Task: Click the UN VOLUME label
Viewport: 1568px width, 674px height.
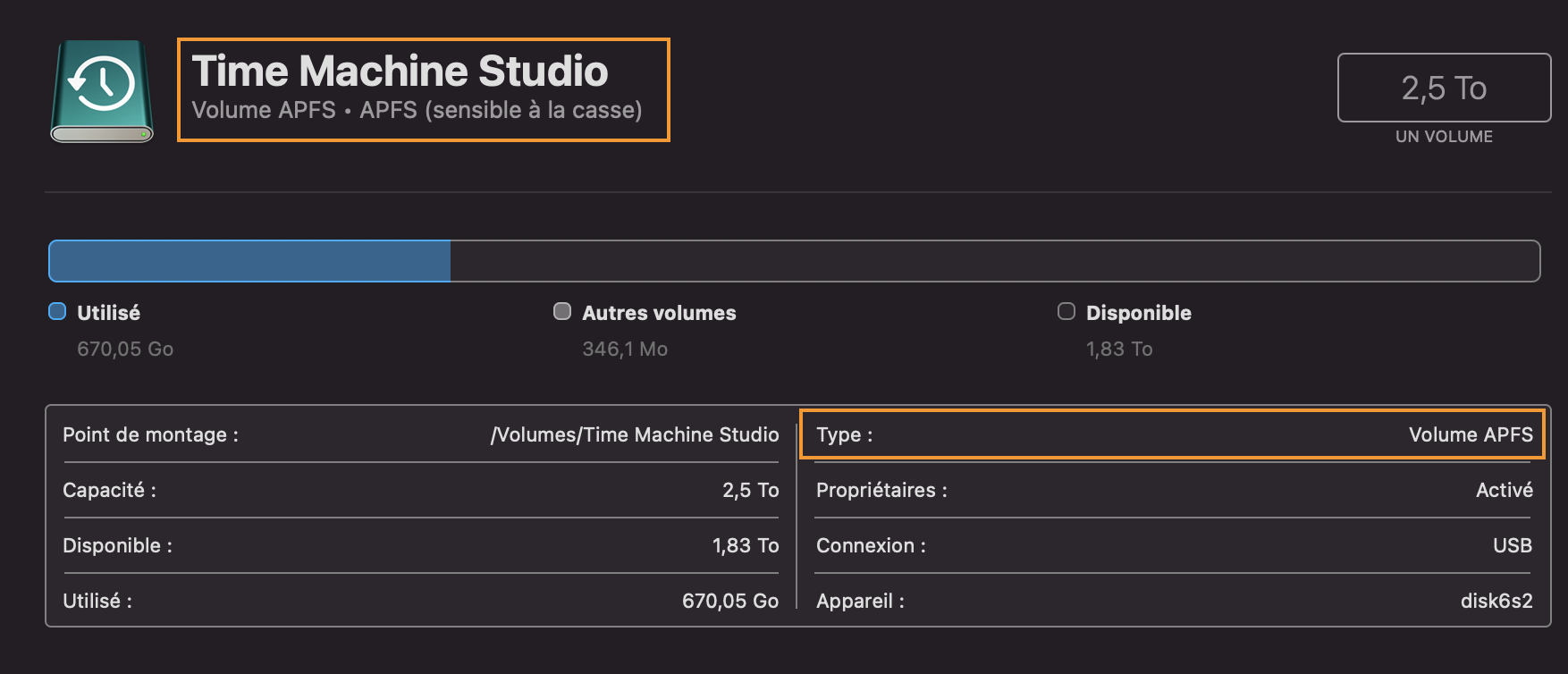Action: point(1444,137)
